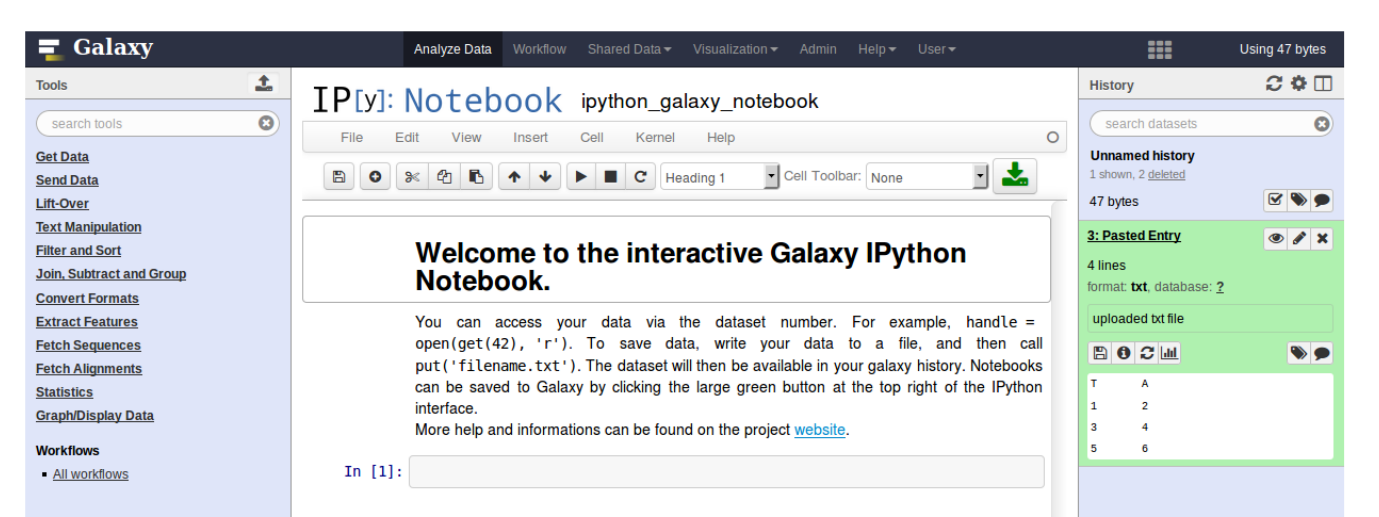The height and width of the screenshot is (517, 1379).
Task: Click the kernel status indicator circle
Action: (x=1052, y=138)
